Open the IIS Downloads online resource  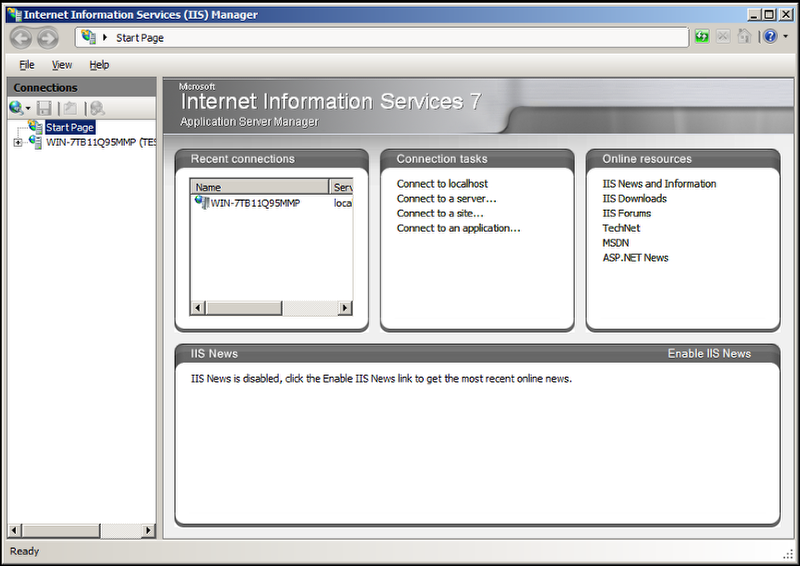click(634, 199)
